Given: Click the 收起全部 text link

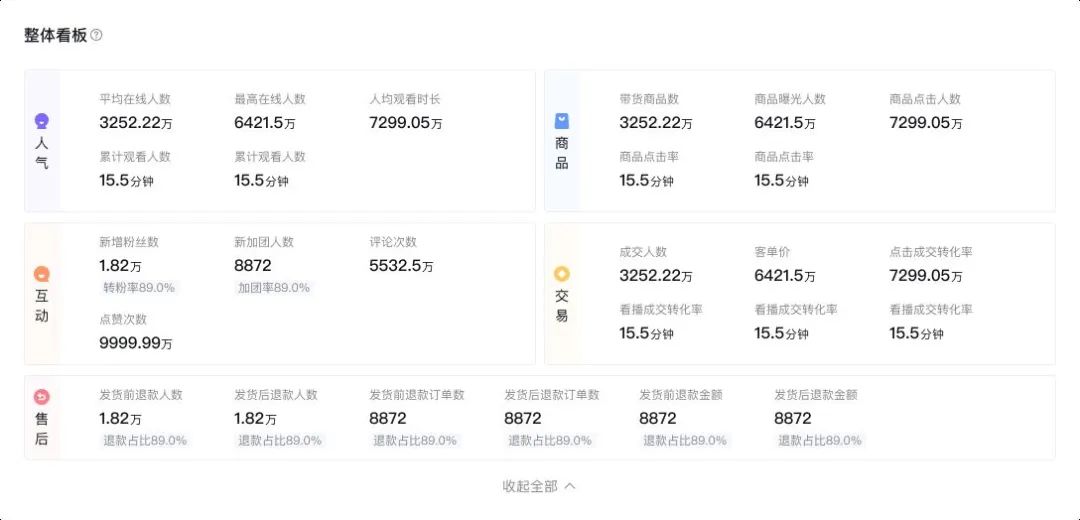Looking at the screenshot, I should click(530, 486).
